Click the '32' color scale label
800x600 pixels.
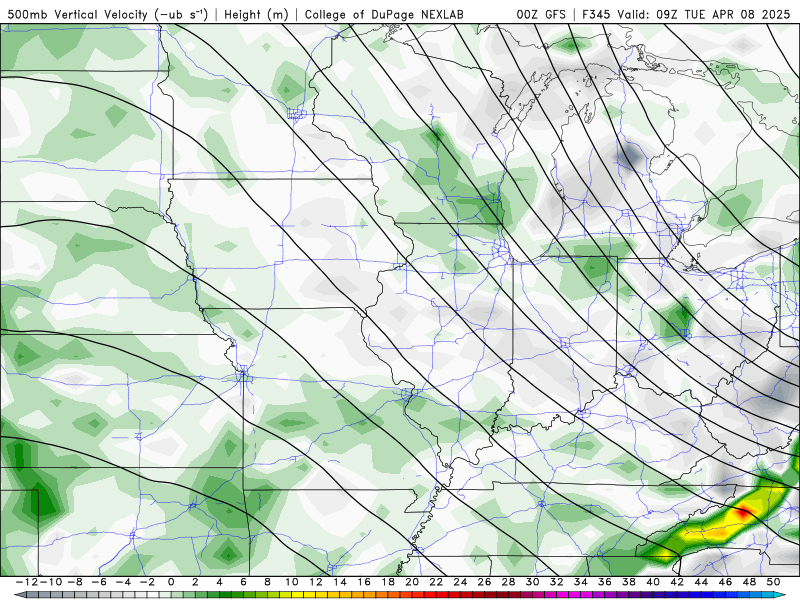click(x=557, y=582)
